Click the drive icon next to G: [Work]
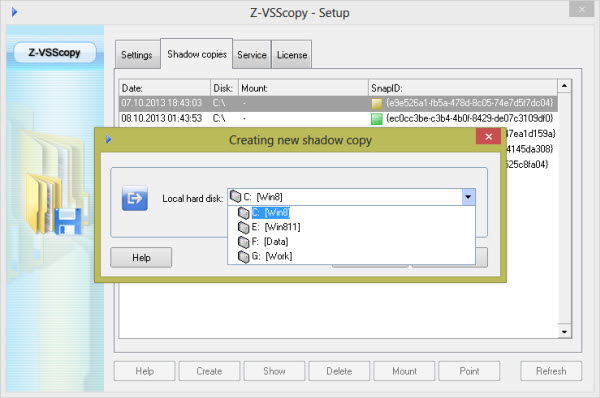Image resolution: width=600 pixels, height=398 pixels. (x=243, y=256)
